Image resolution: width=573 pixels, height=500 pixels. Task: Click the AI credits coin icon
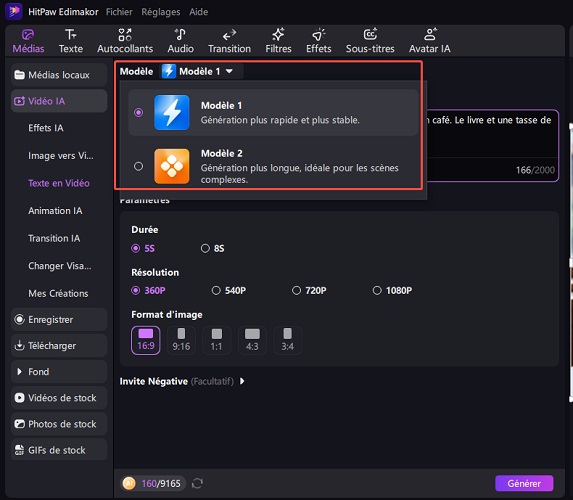(129, 483)
